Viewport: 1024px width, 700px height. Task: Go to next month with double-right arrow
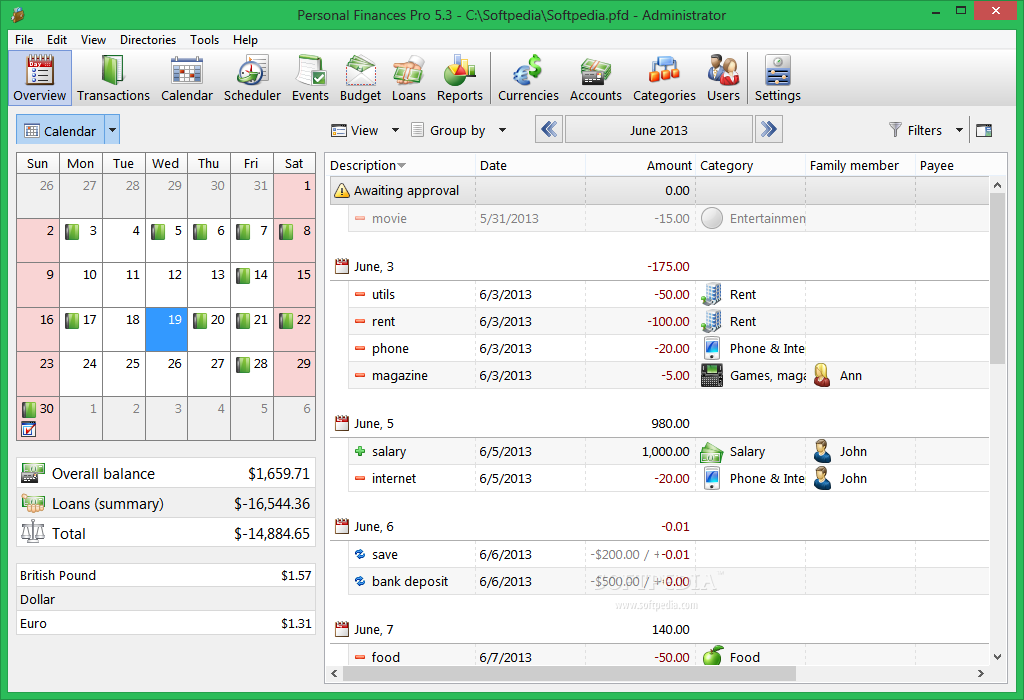coord(769,129)
